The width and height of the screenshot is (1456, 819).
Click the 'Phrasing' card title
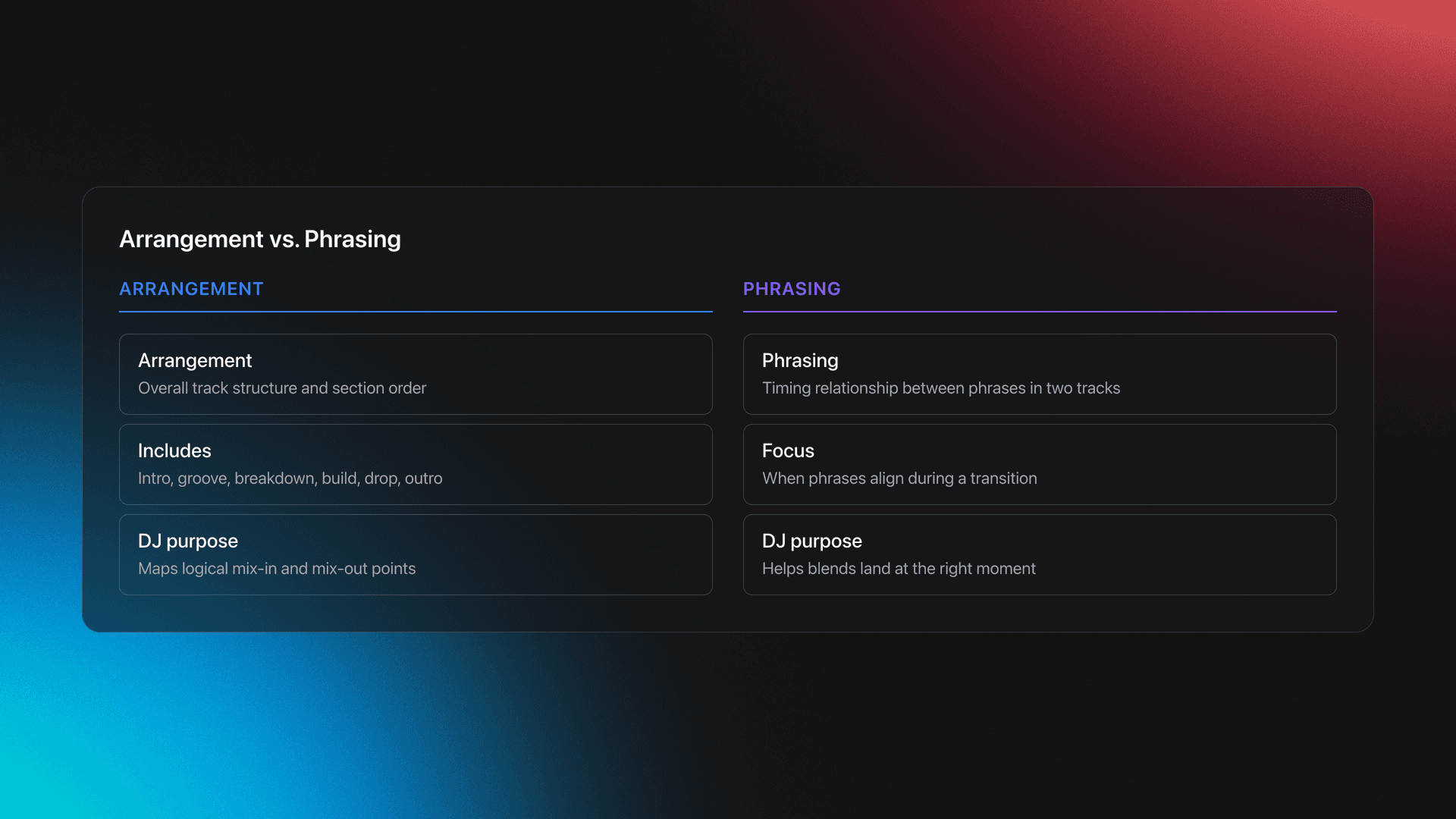pos(799,360)
